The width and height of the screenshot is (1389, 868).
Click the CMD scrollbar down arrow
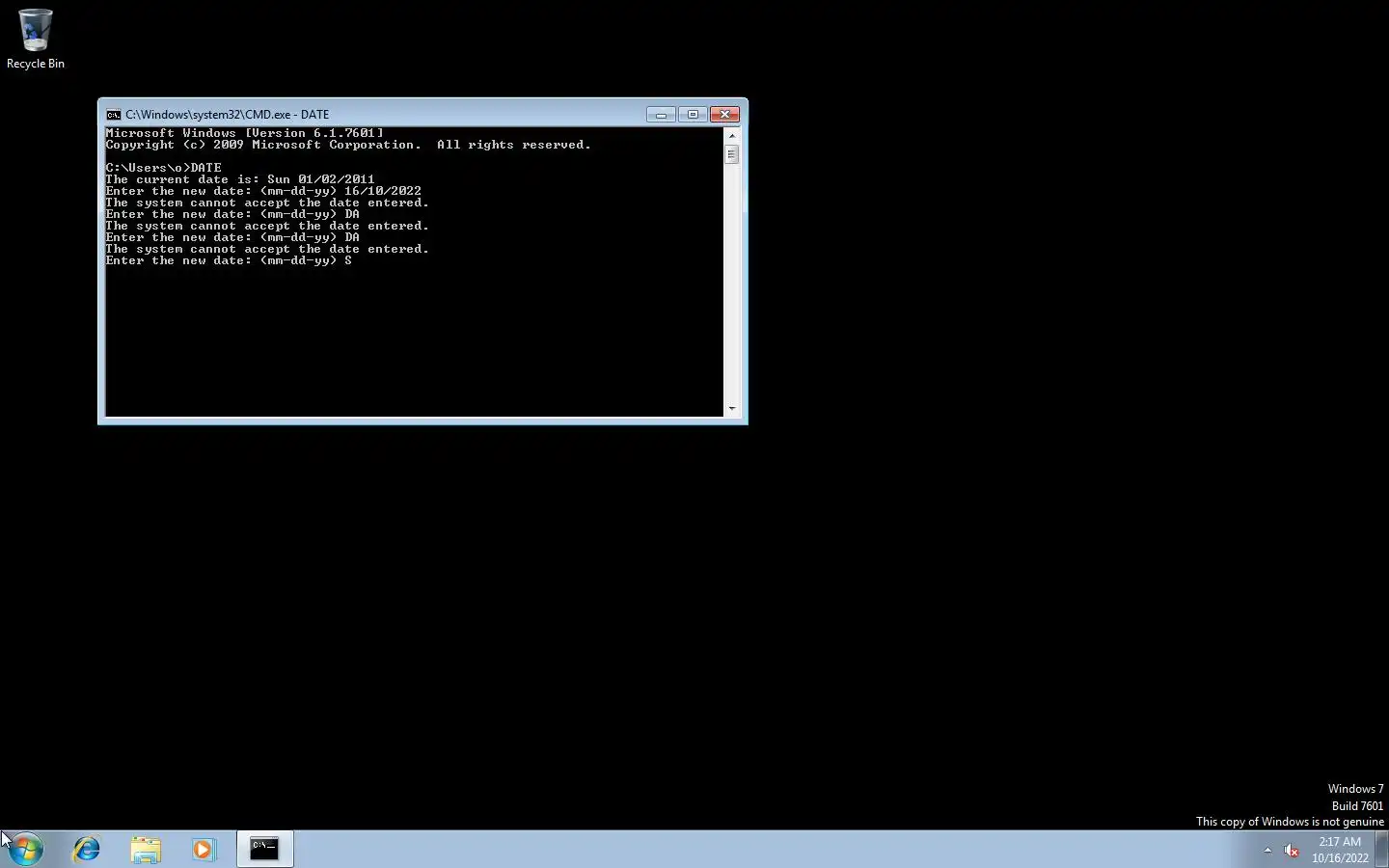[x=732, y=409]
